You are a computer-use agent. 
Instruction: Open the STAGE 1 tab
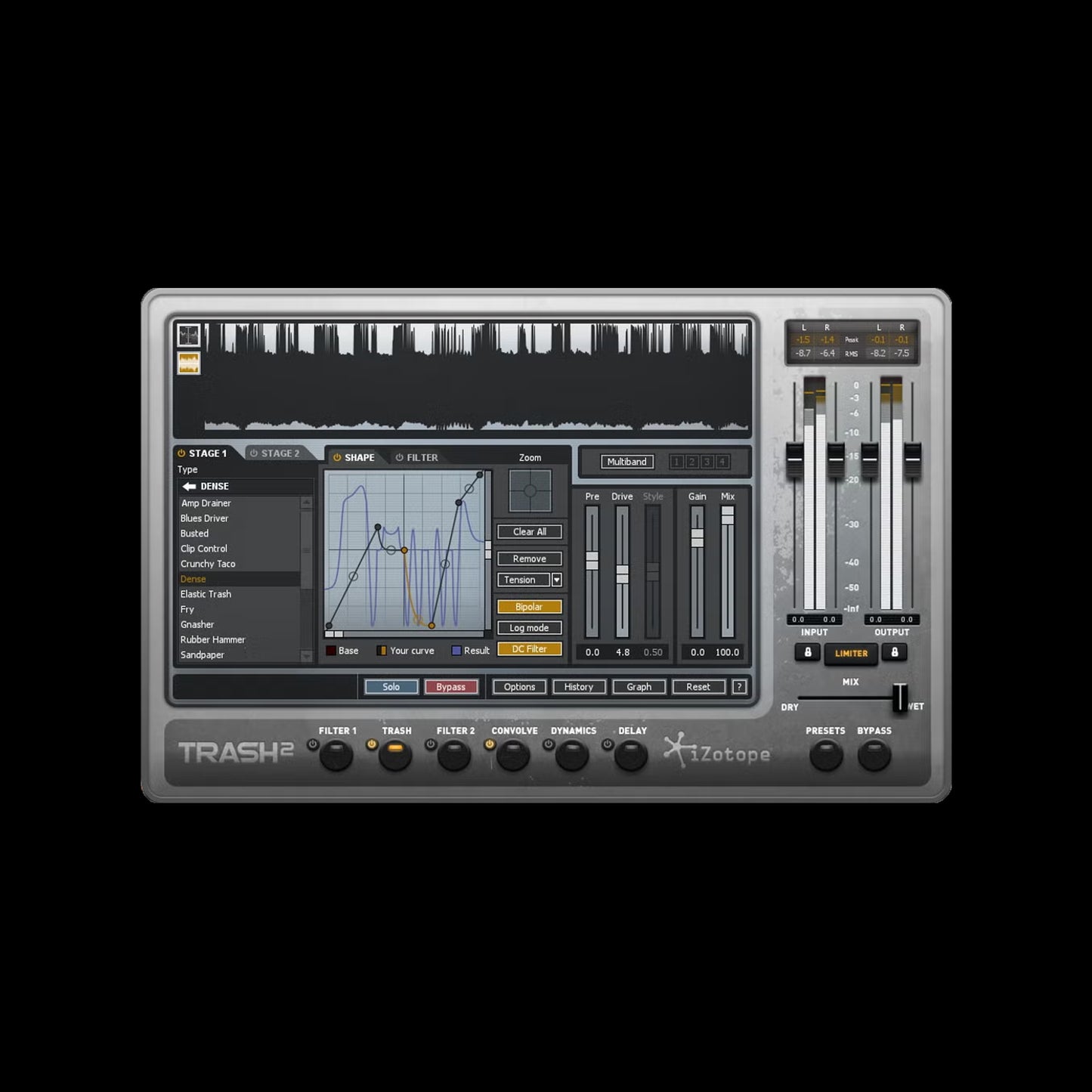click(208, 453)
